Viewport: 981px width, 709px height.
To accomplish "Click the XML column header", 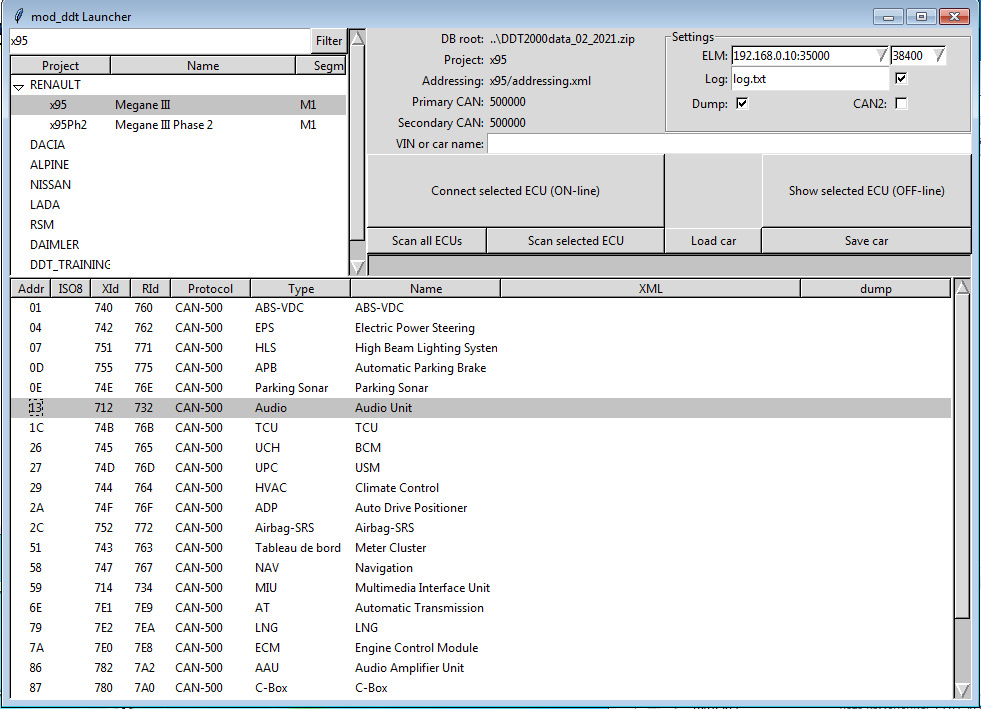I will (650, 289).
